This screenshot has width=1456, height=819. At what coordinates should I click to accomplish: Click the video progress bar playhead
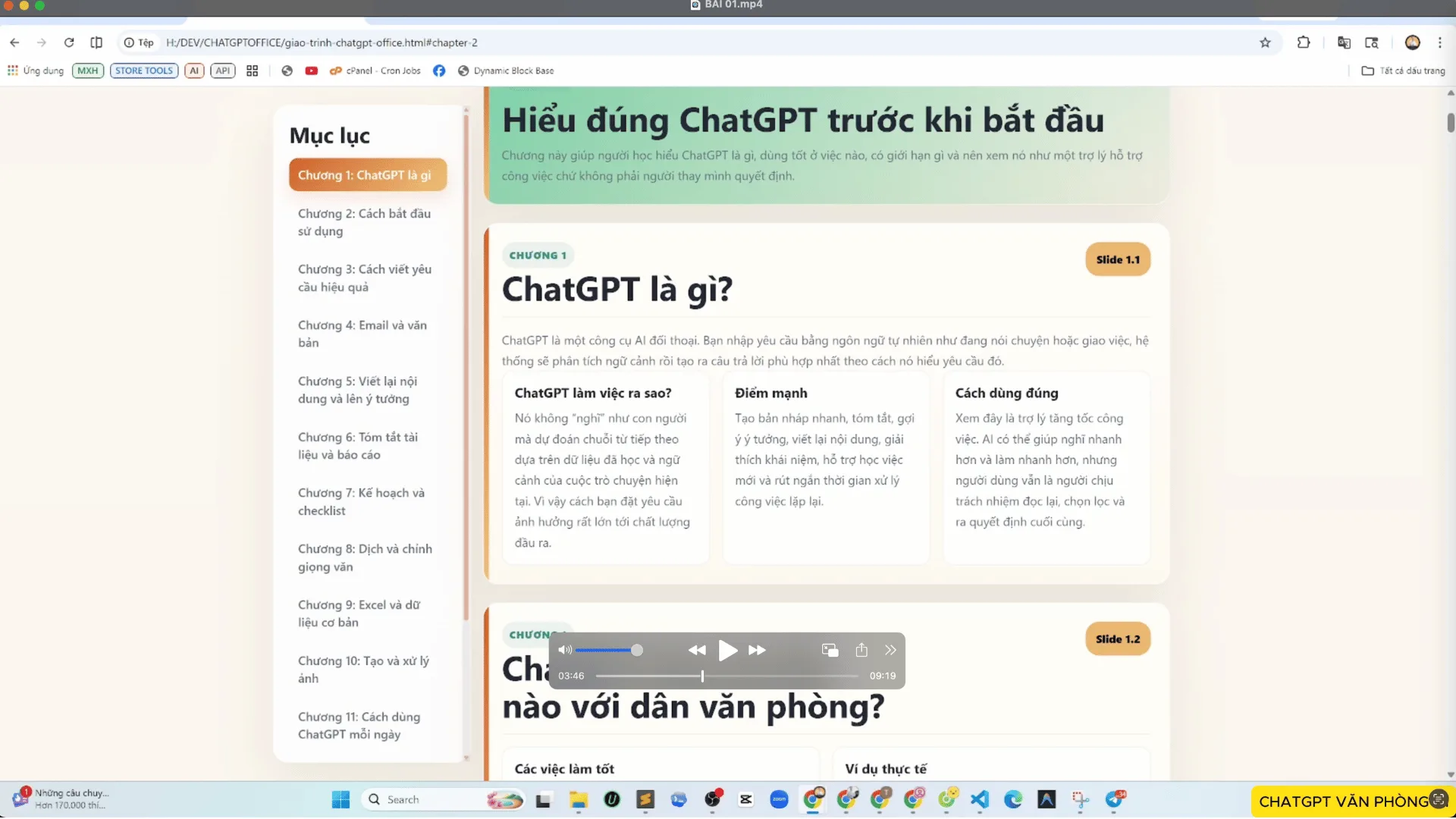702,676
